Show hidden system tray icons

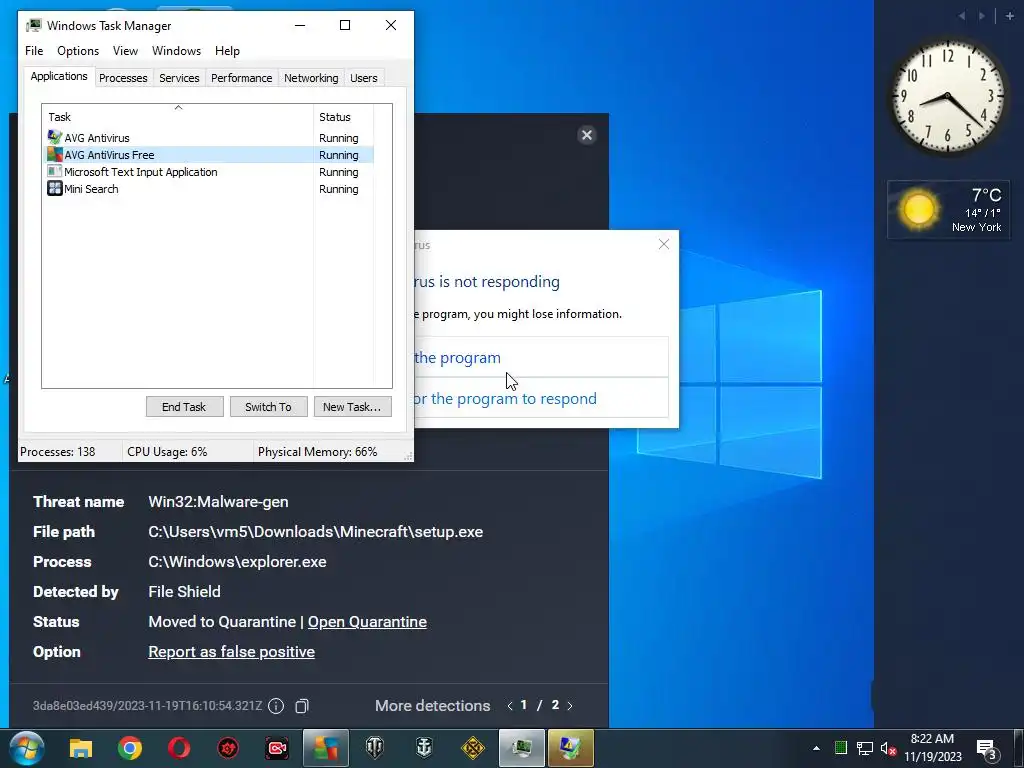click(816, 748)
